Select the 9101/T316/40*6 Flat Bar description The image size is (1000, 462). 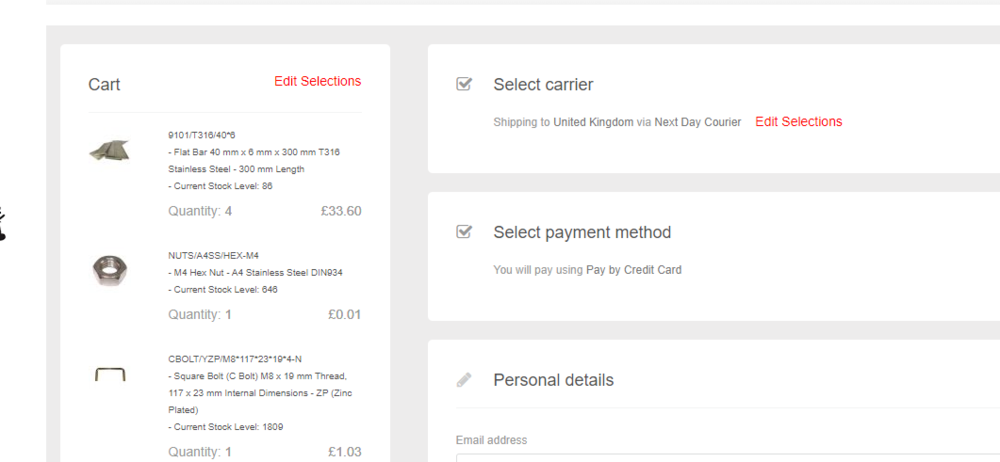(x=254, y=160)
